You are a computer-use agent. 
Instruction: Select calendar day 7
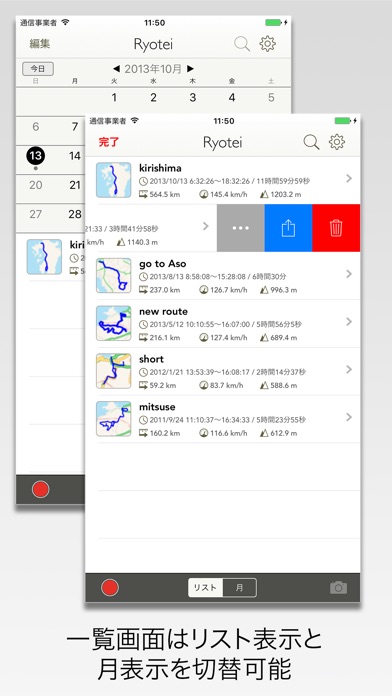(x=75, y=127)
